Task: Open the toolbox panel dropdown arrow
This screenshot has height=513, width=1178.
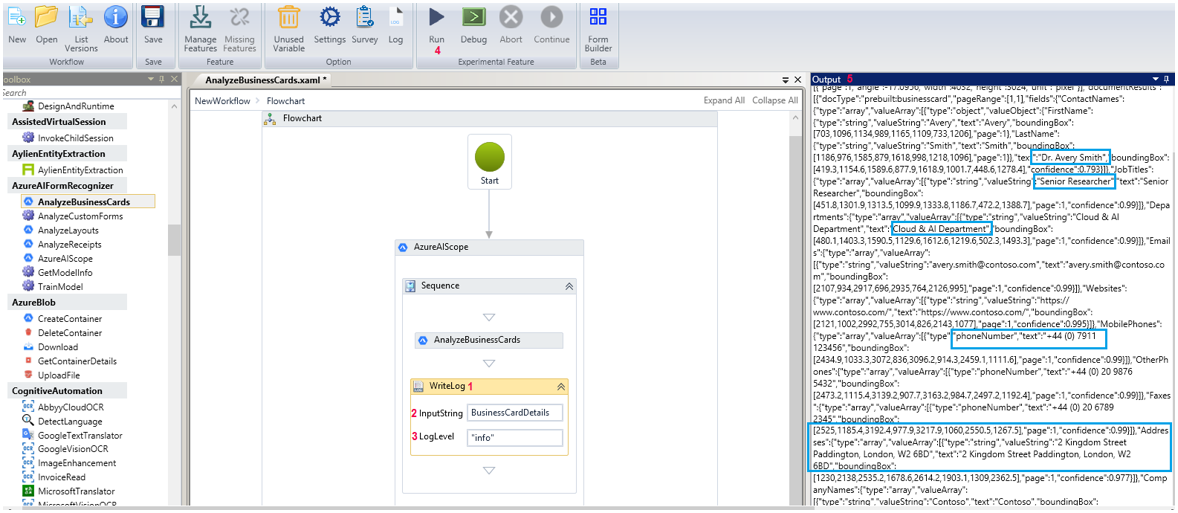Action: tap(151, 79)
